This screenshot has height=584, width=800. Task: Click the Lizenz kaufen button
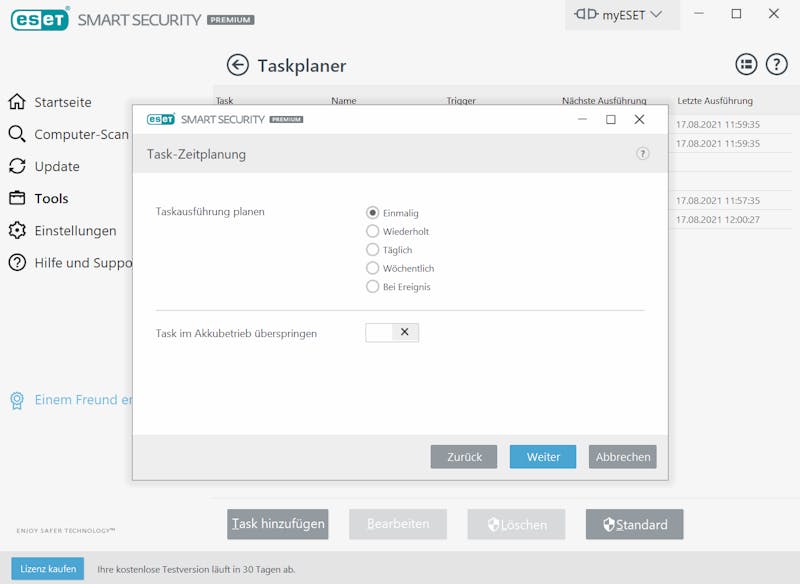[x=48, y=569]
